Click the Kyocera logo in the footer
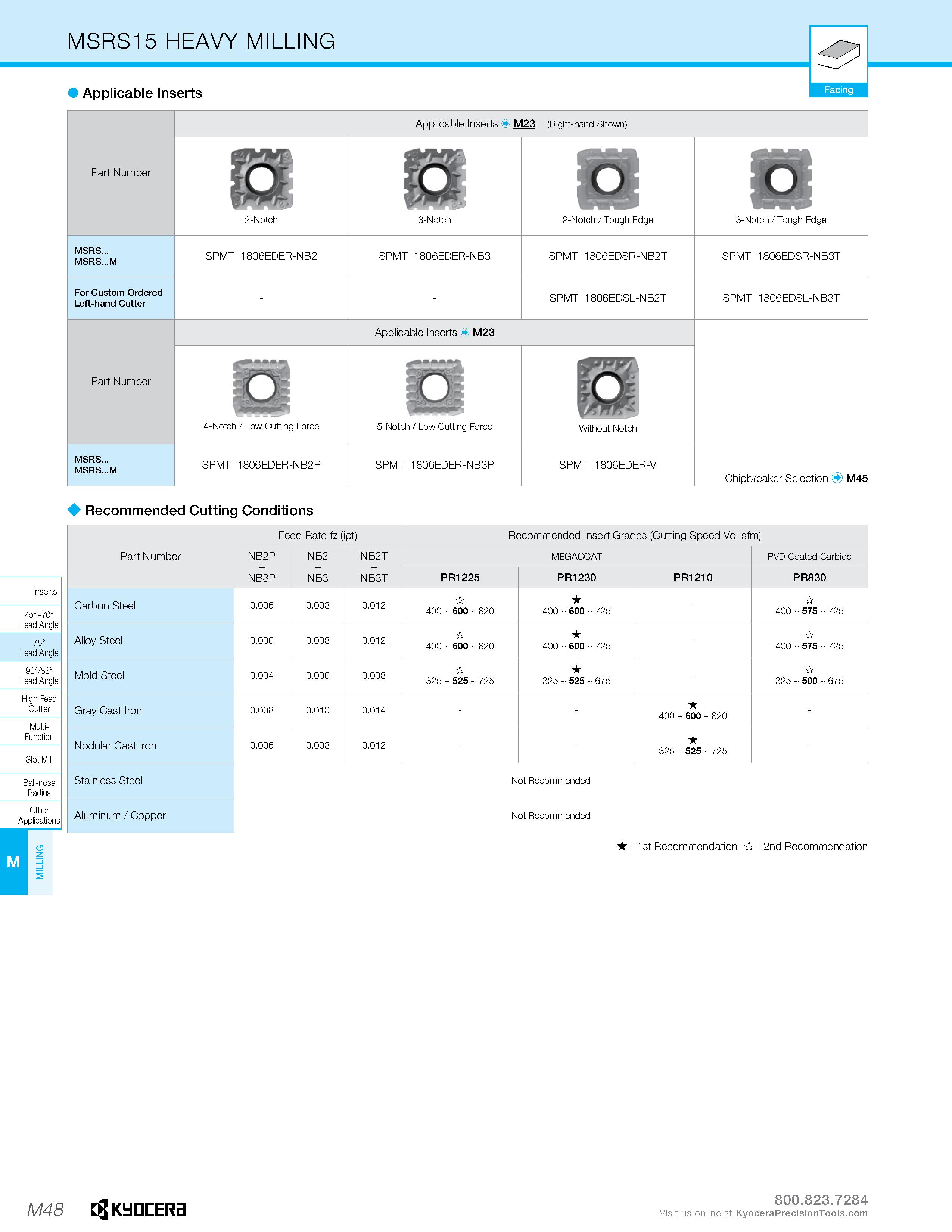The width and height of the screenshot is (952, 1232). 138,1209
